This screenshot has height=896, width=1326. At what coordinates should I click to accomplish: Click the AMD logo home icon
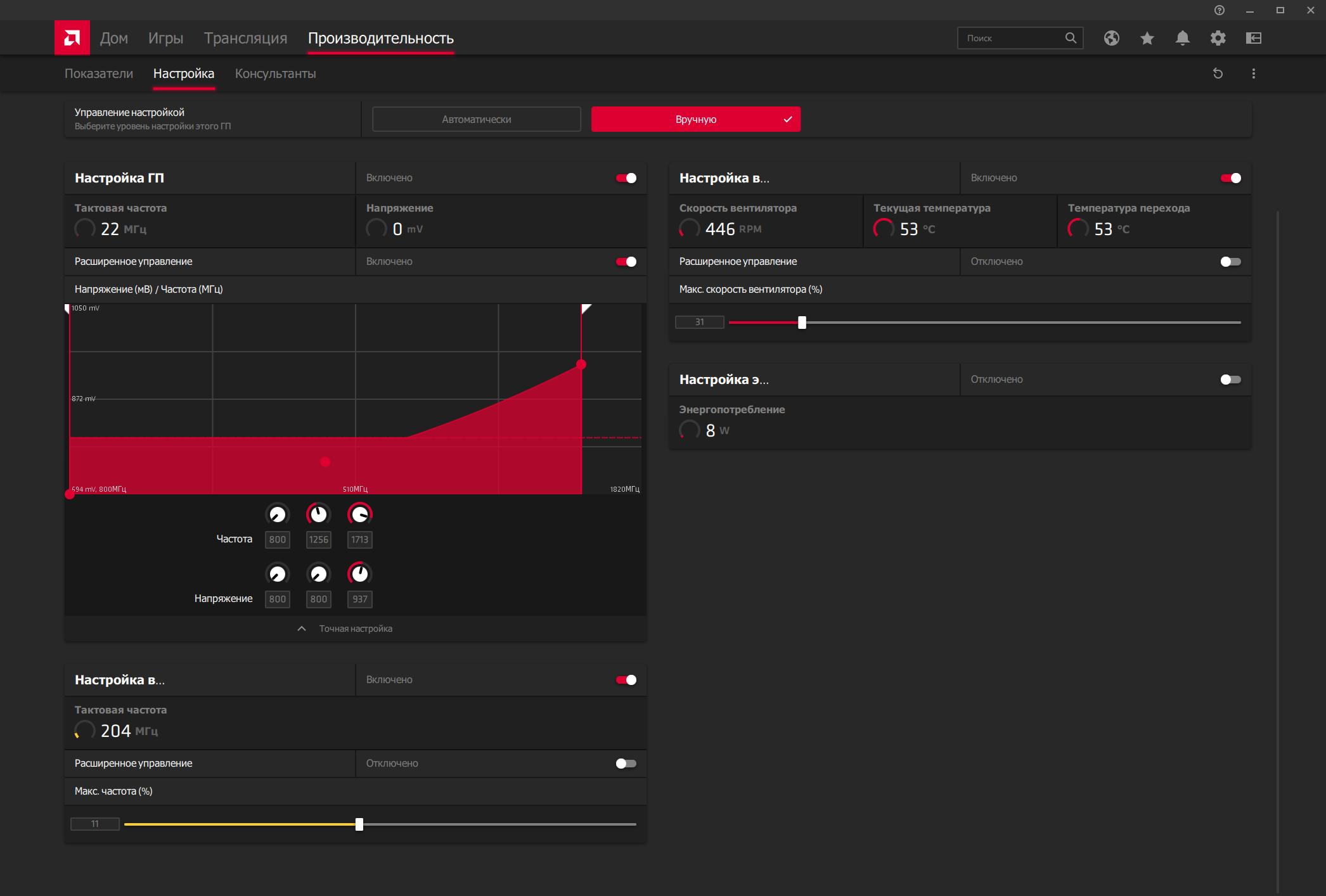point(72,38)
